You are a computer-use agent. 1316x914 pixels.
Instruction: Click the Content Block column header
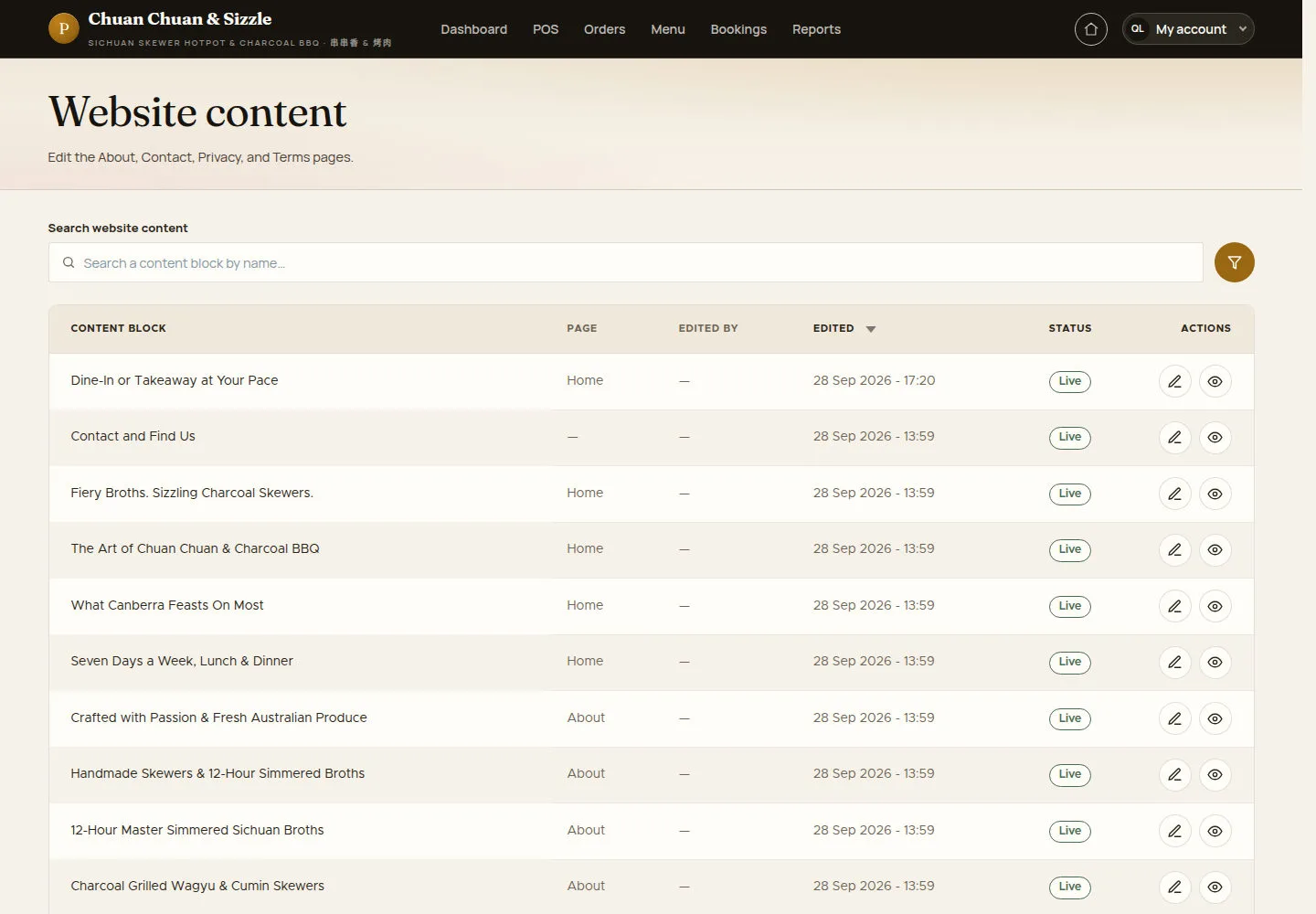click(119, 328)
